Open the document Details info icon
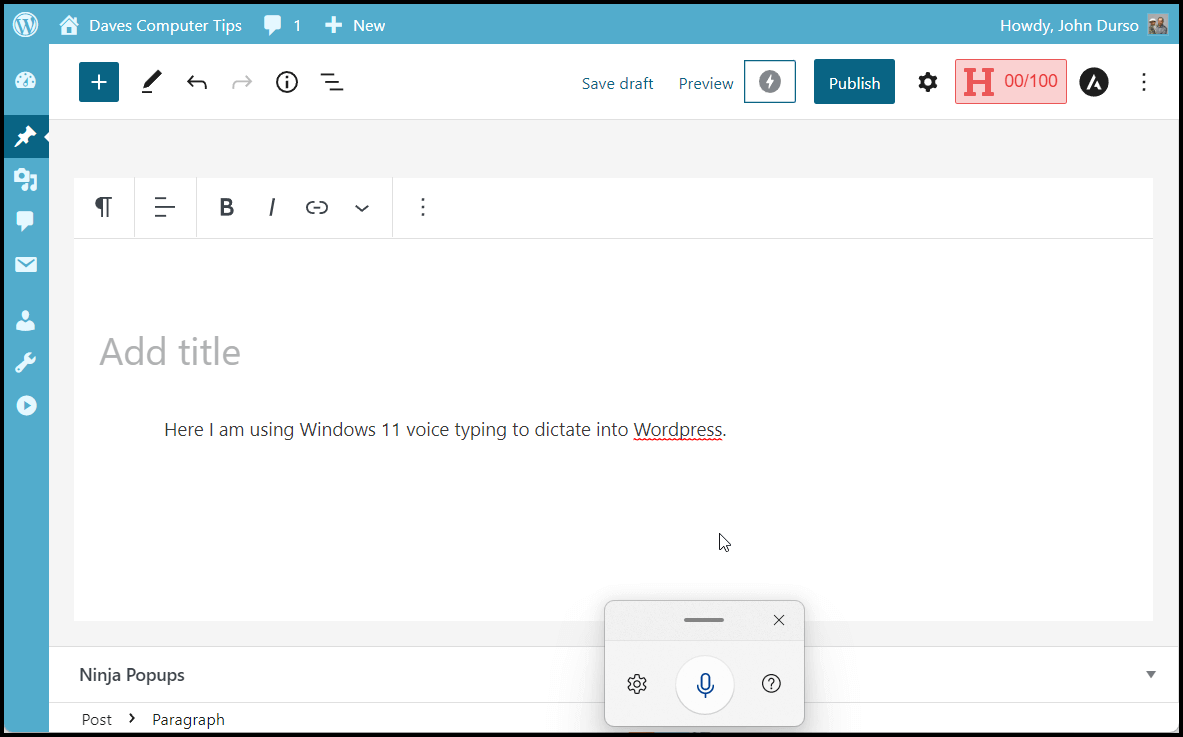 coord(287,82)
